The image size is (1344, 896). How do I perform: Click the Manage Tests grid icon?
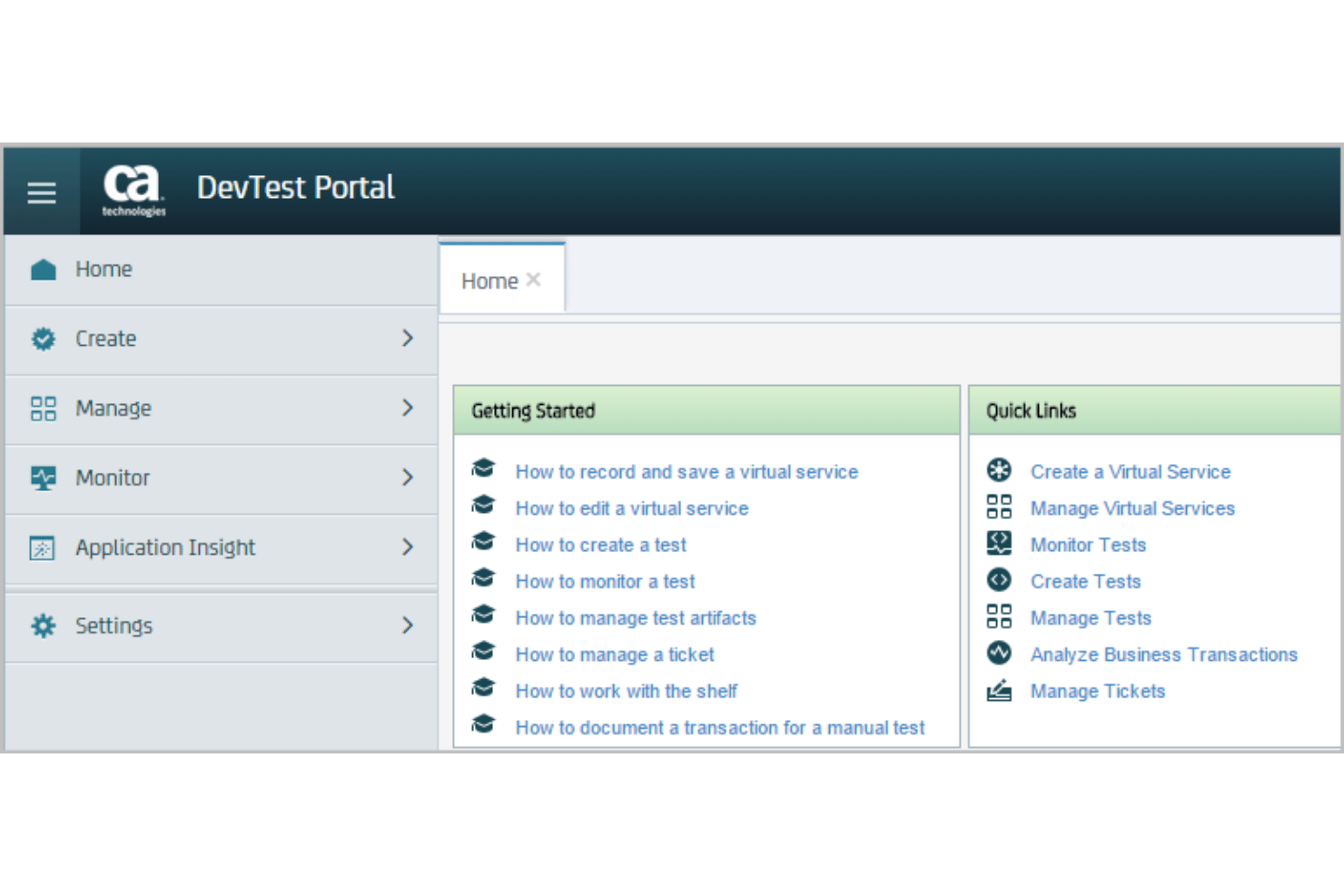click(x=999, y=616)
